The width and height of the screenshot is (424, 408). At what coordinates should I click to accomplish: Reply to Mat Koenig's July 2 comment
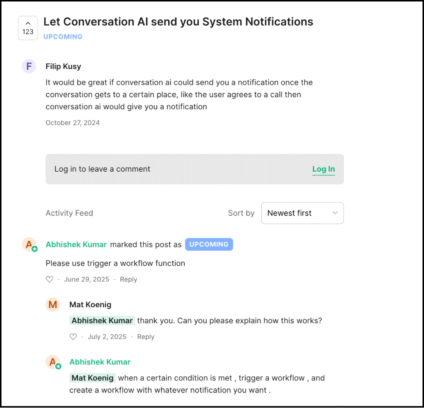tap(146, 337)
